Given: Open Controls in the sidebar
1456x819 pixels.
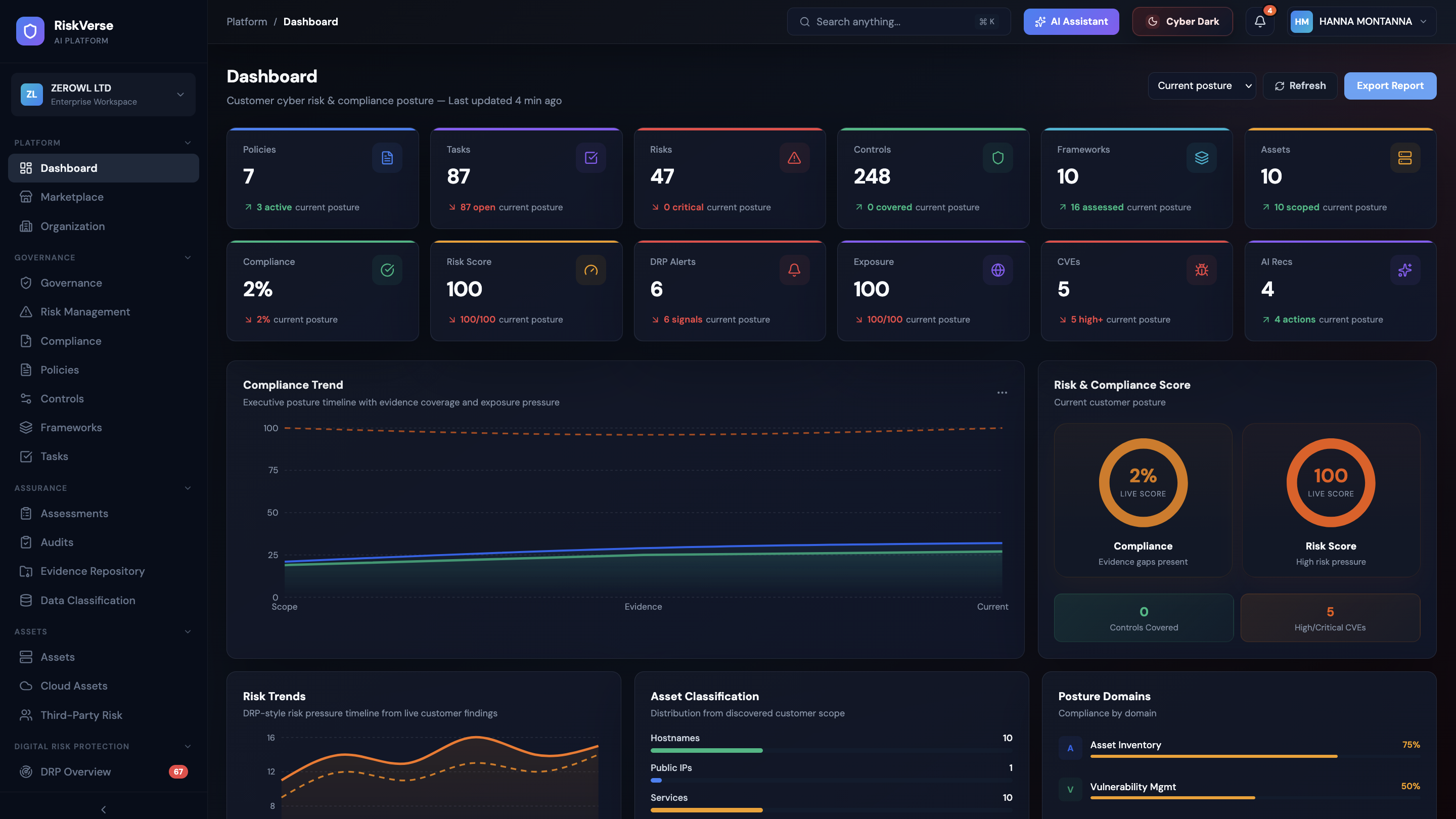Looking at the screenshot, I should (x=104, y=398).
